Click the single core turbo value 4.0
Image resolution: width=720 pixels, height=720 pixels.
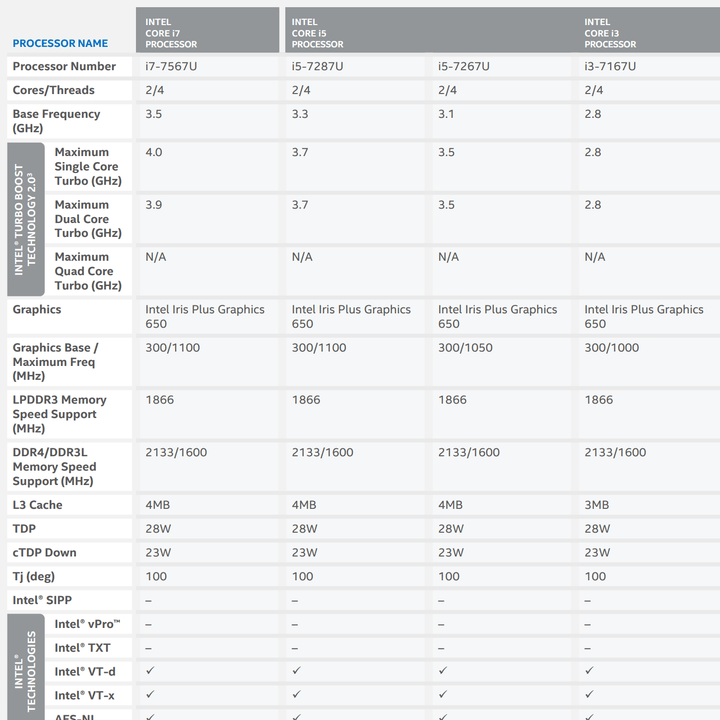(x=154, y=152)
